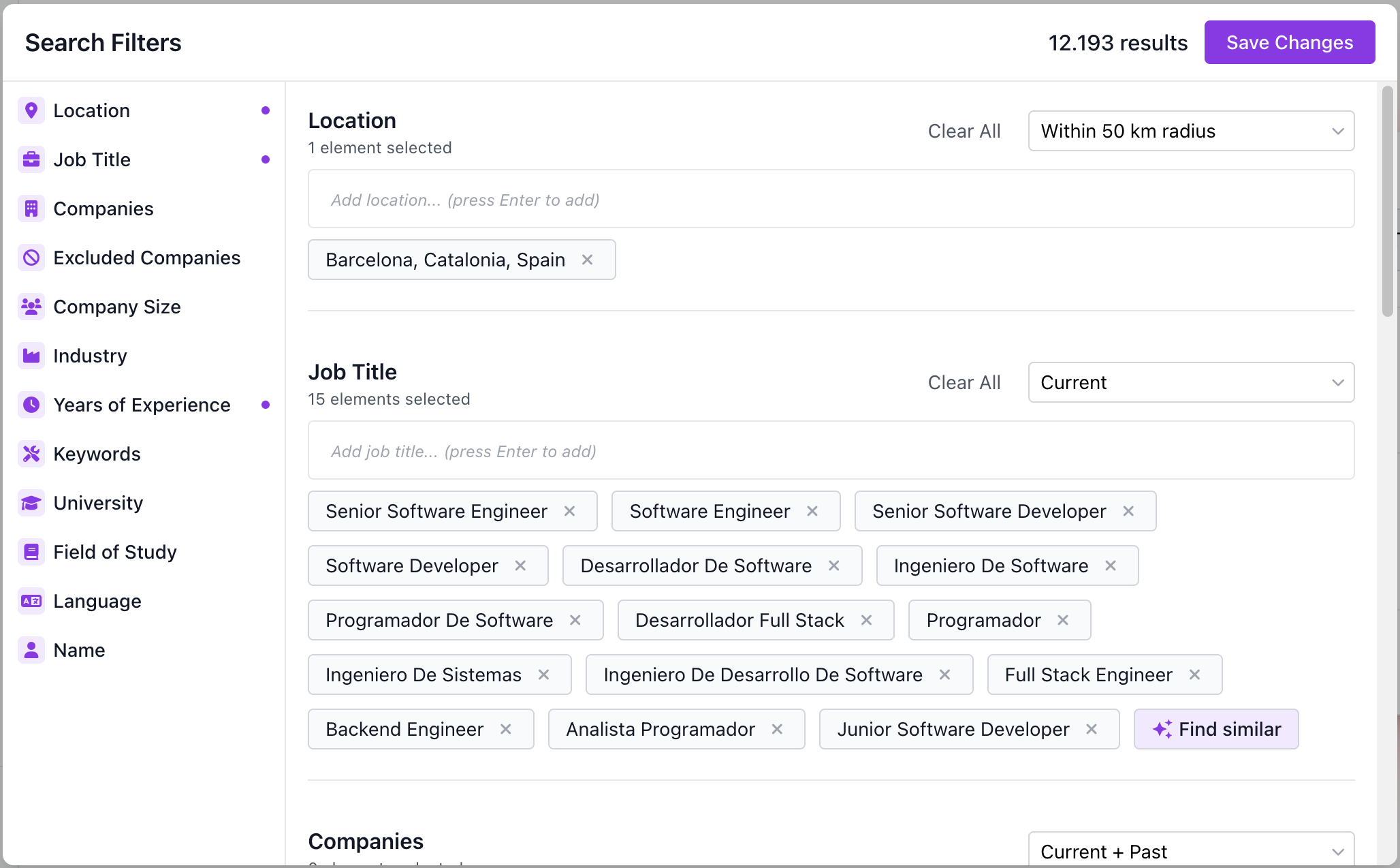Dismiss the Analista Programador tag

click(778, 729)
